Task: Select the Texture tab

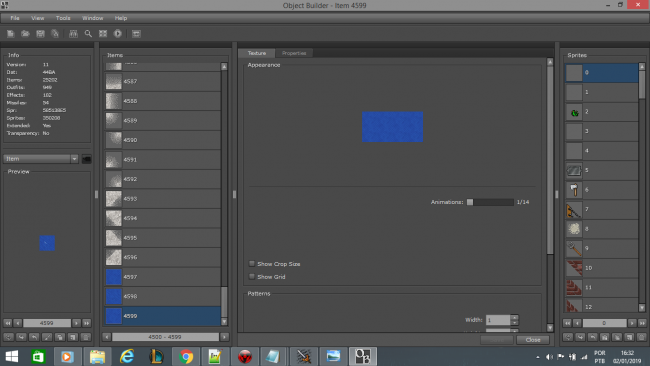Action: [x=257, y=53]
